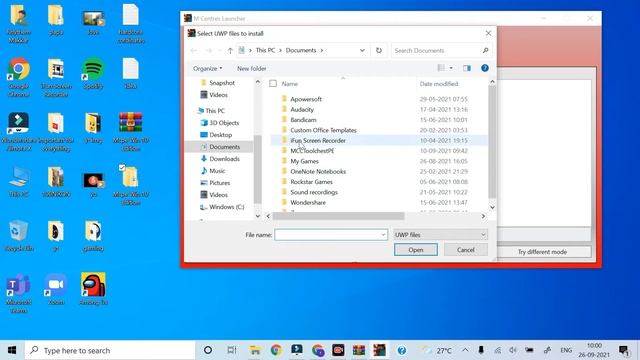Switch to WinRAR on the taskbar
This screenshot has height=360, width=640.
click(359, 350)
